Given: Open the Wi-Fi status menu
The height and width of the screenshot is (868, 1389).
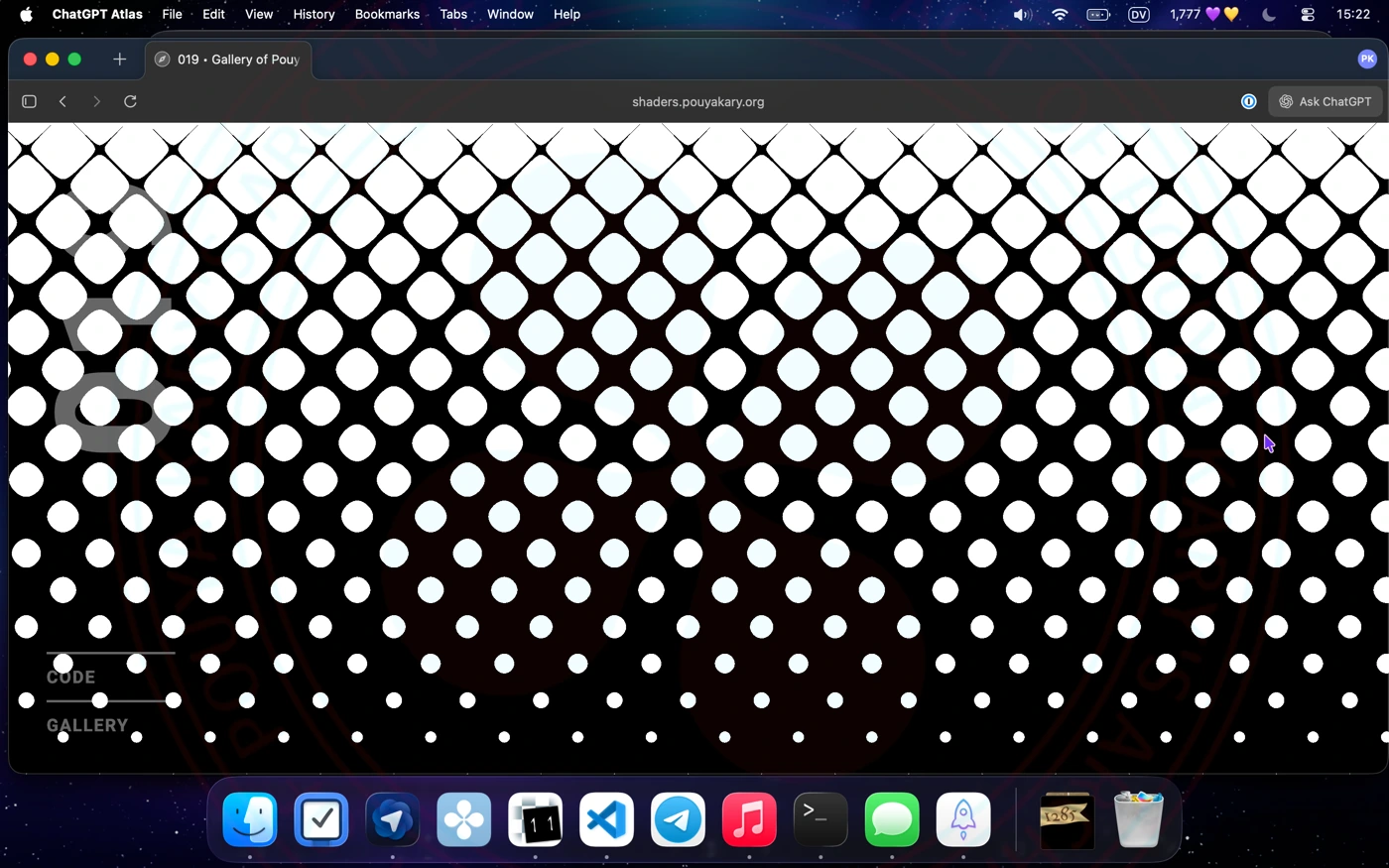Looking at the screenshot, I should 1060,15.
